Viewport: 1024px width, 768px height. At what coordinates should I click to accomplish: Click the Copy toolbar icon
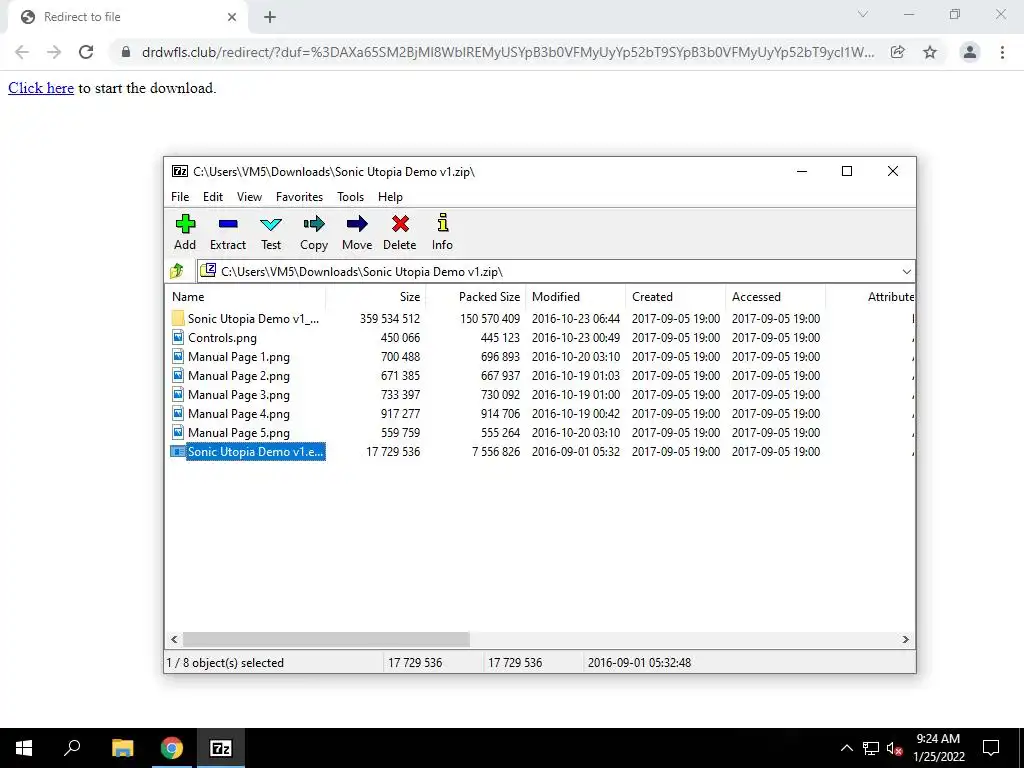coord(313,224)
